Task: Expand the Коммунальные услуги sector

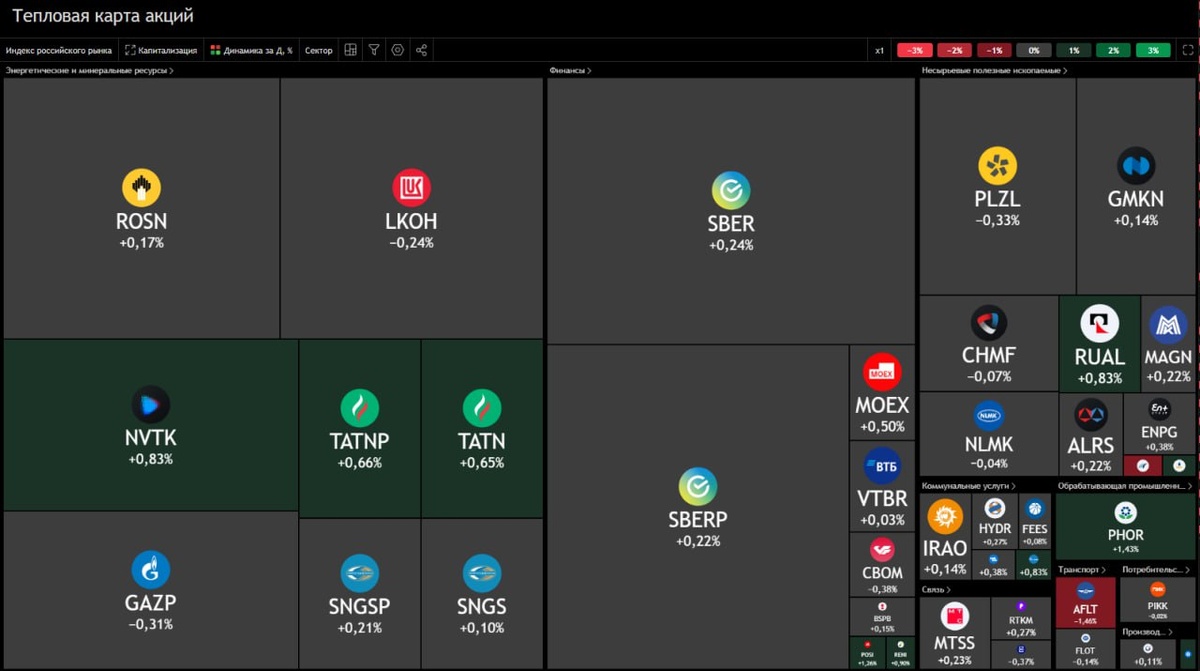Action: pos(969,486)
